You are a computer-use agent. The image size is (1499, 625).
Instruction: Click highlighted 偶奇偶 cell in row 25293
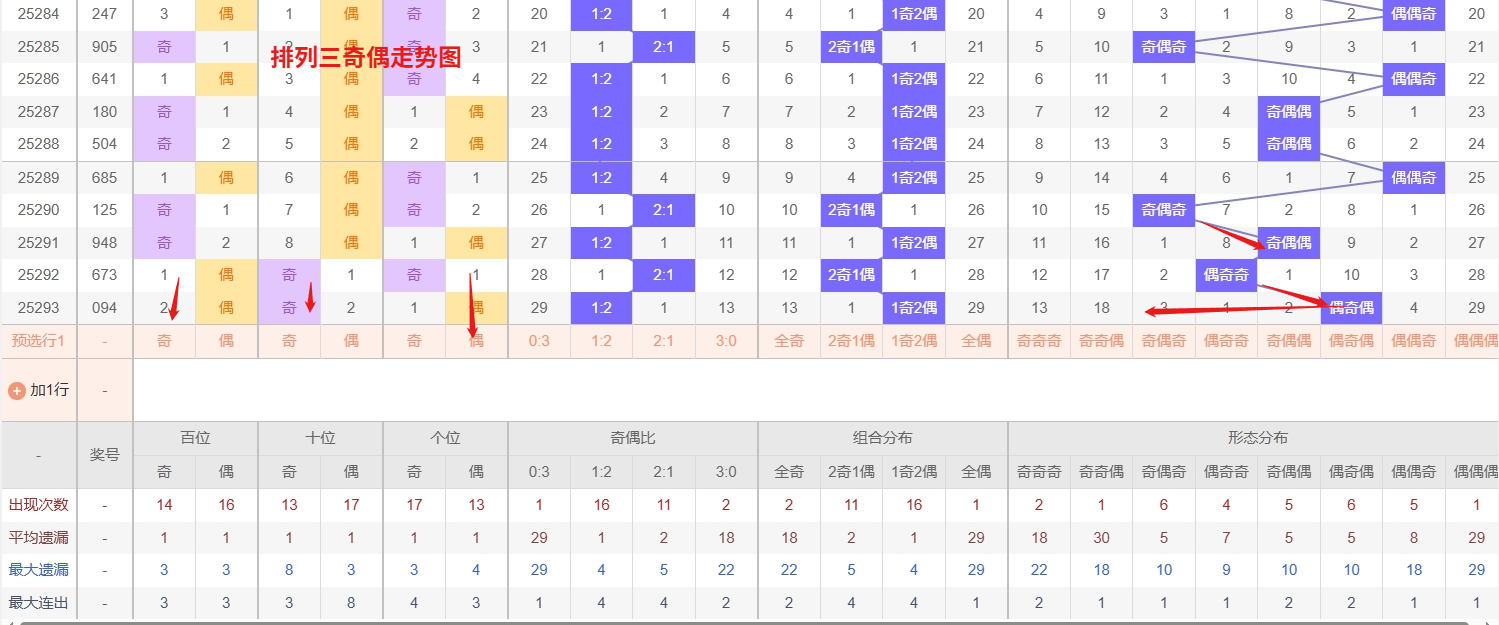click(x=1351, y=308)
